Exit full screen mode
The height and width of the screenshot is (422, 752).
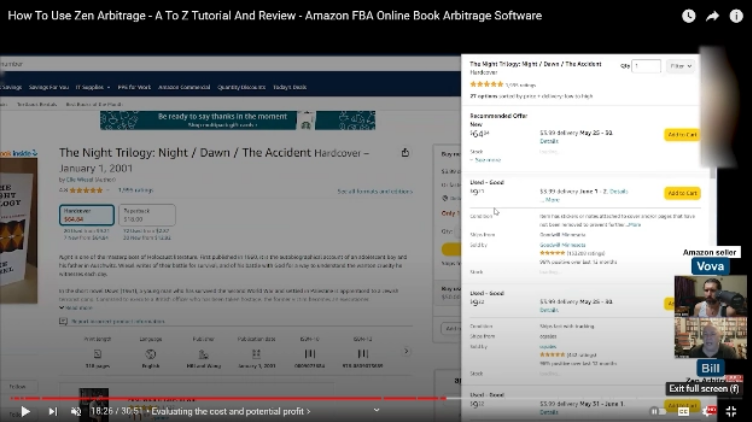tap(731, 411)
